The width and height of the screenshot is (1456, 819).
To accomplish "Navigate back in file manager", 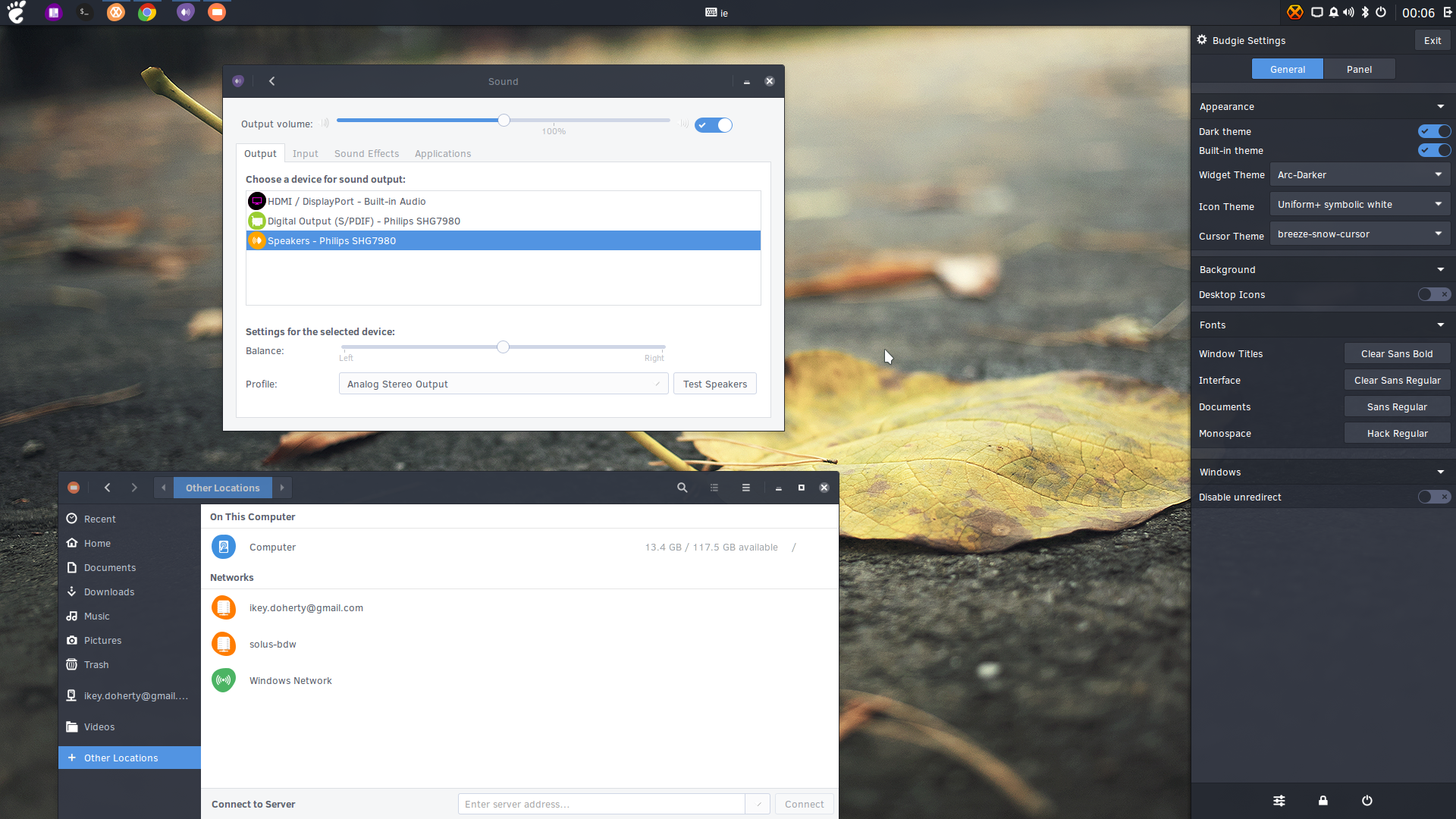I will pyautogui.click(x=107, y=488).
